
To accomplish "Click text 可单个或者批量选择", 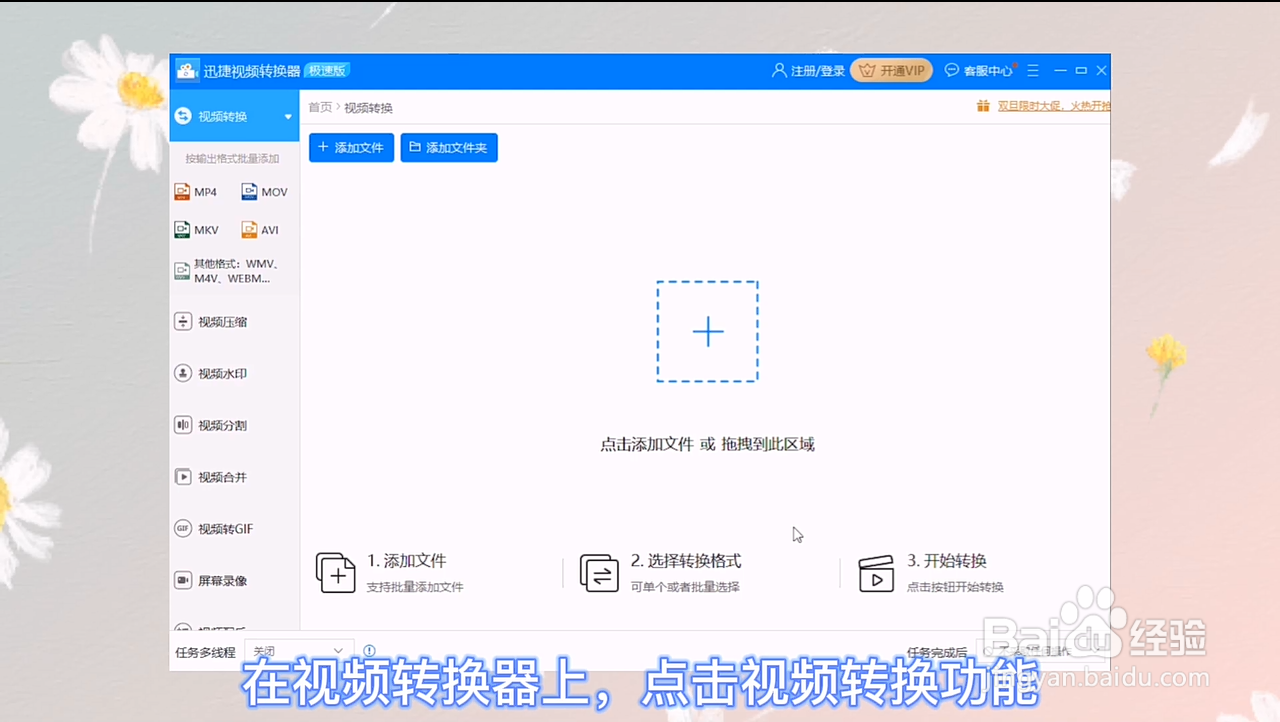I will coord(685,587).
